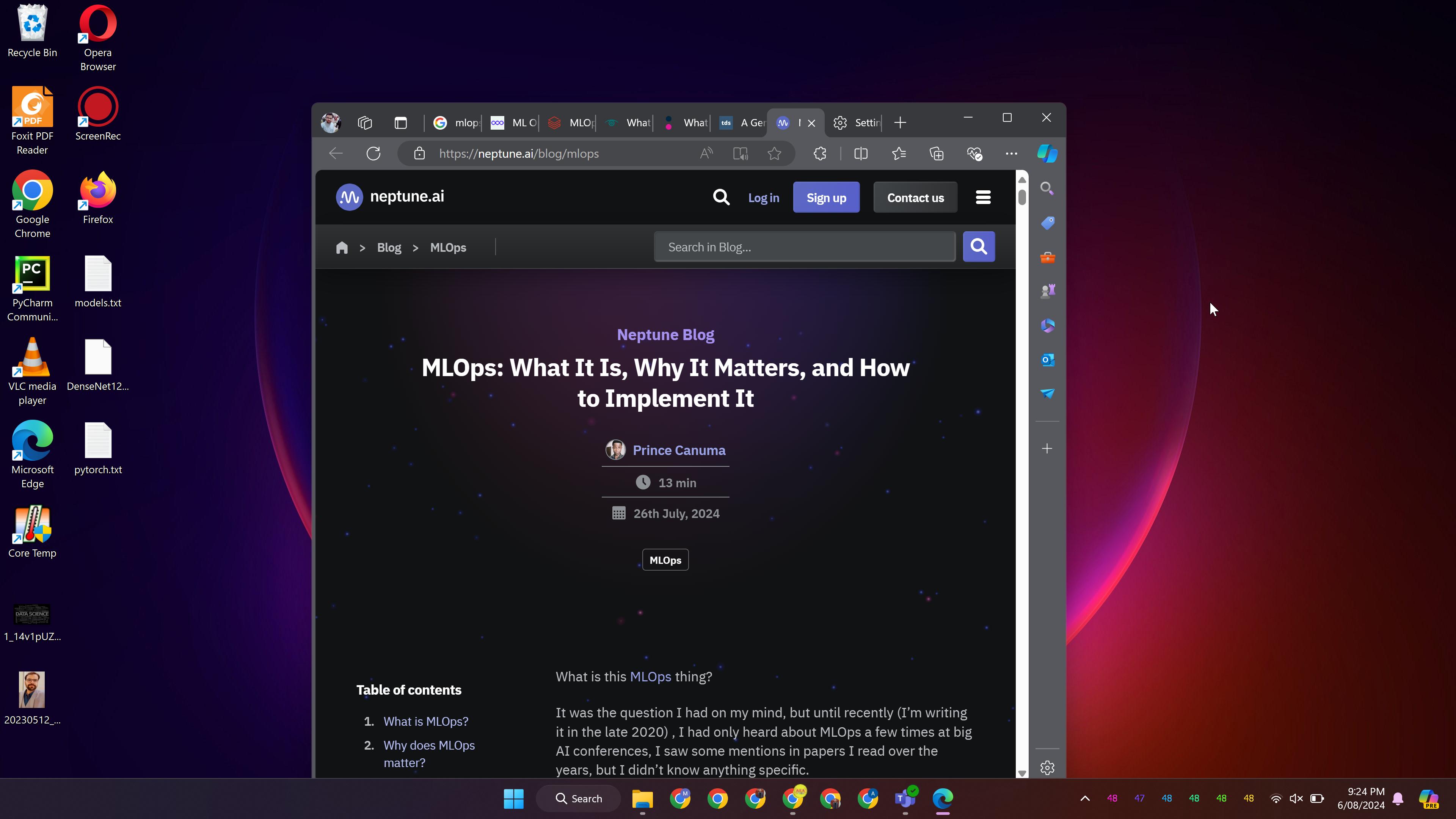Click the Log in link

[764, 198]
